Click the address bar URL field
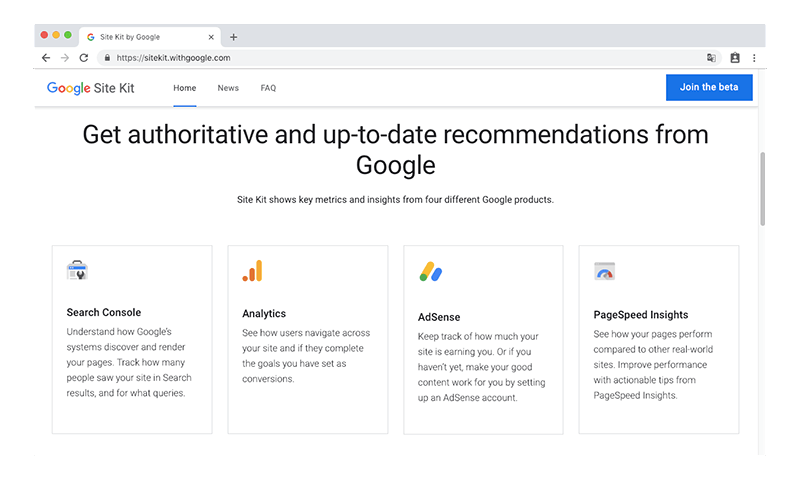800x500 pixels. pos(408,58)
